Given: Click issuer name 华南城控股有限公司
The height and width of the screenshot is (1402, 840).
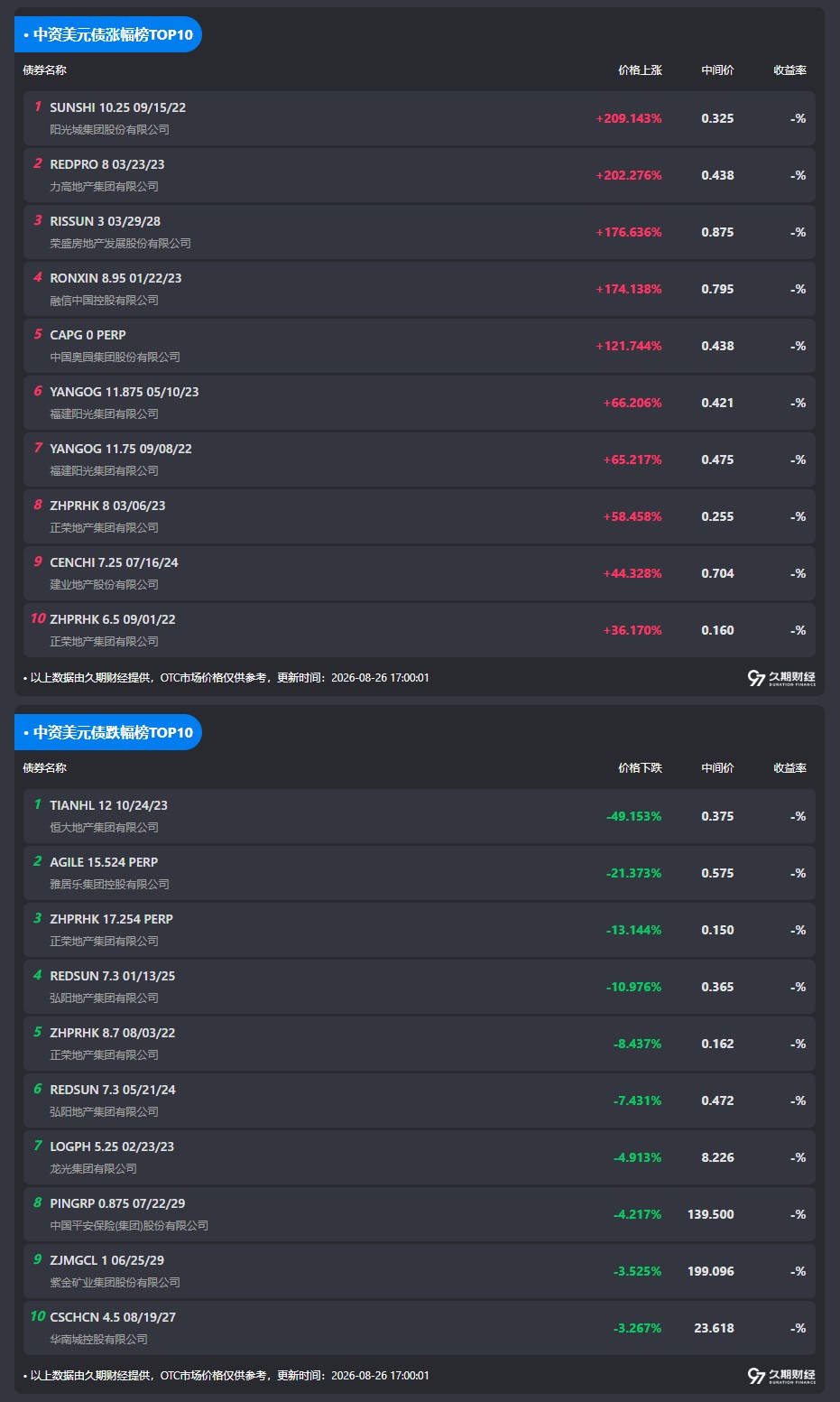Looking at the screenshot, I should point(98,1340).
